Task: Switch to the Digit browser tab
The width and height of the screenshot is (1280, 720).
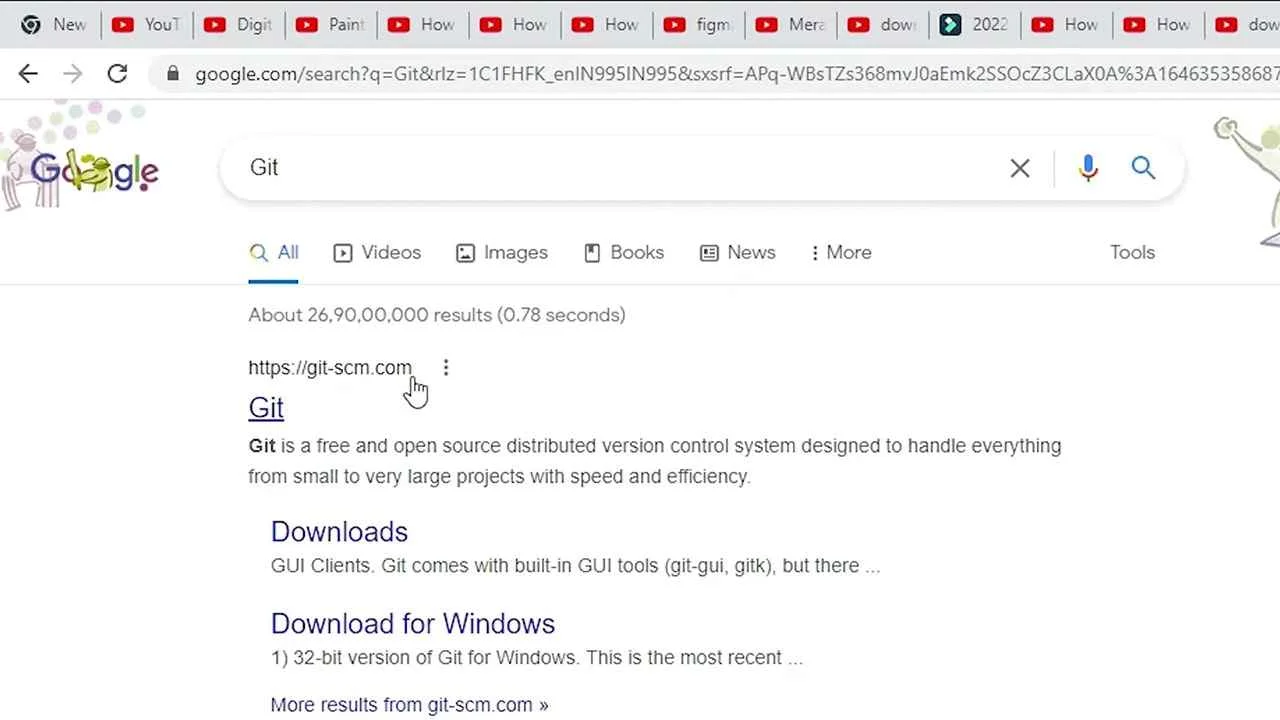Action: [238, 24]
